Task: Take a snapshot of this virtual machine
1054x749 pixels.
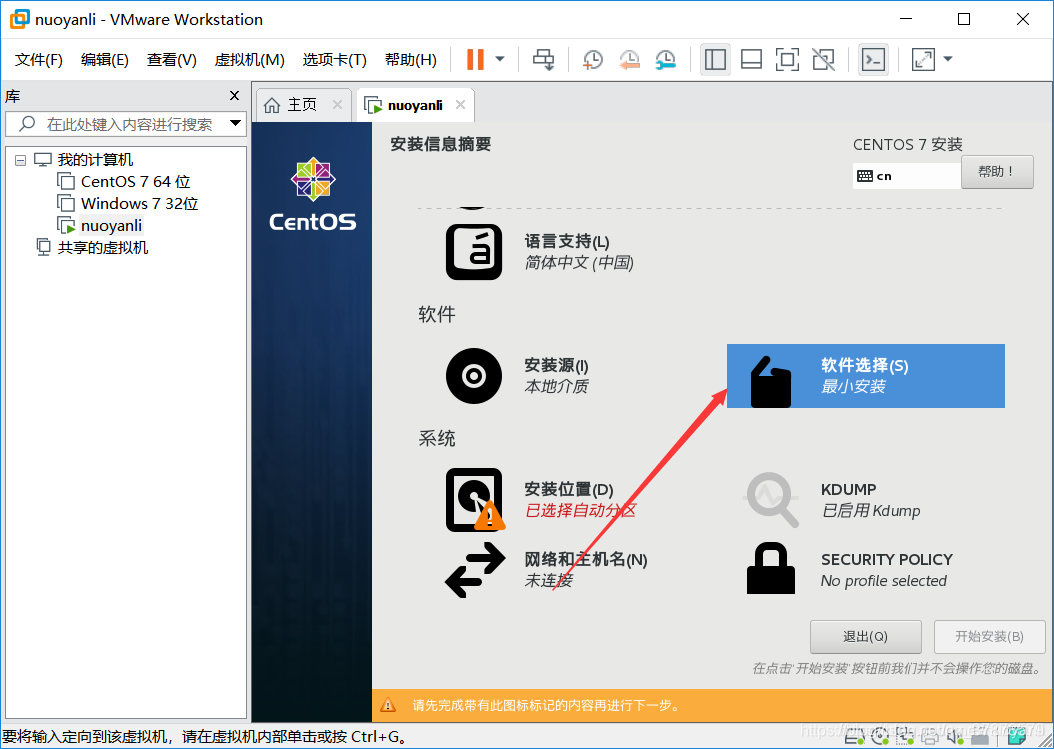Action: click(592, 59)
